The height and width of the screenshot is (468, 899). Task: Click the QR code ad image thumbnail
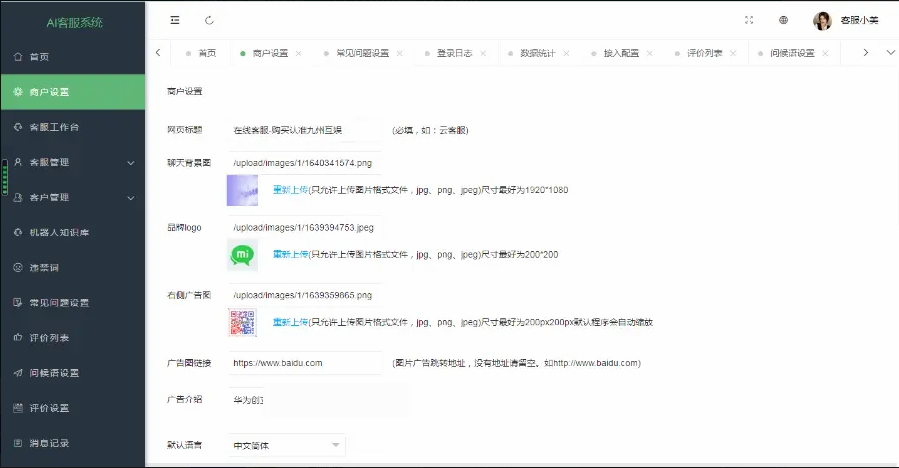(242, 322)
